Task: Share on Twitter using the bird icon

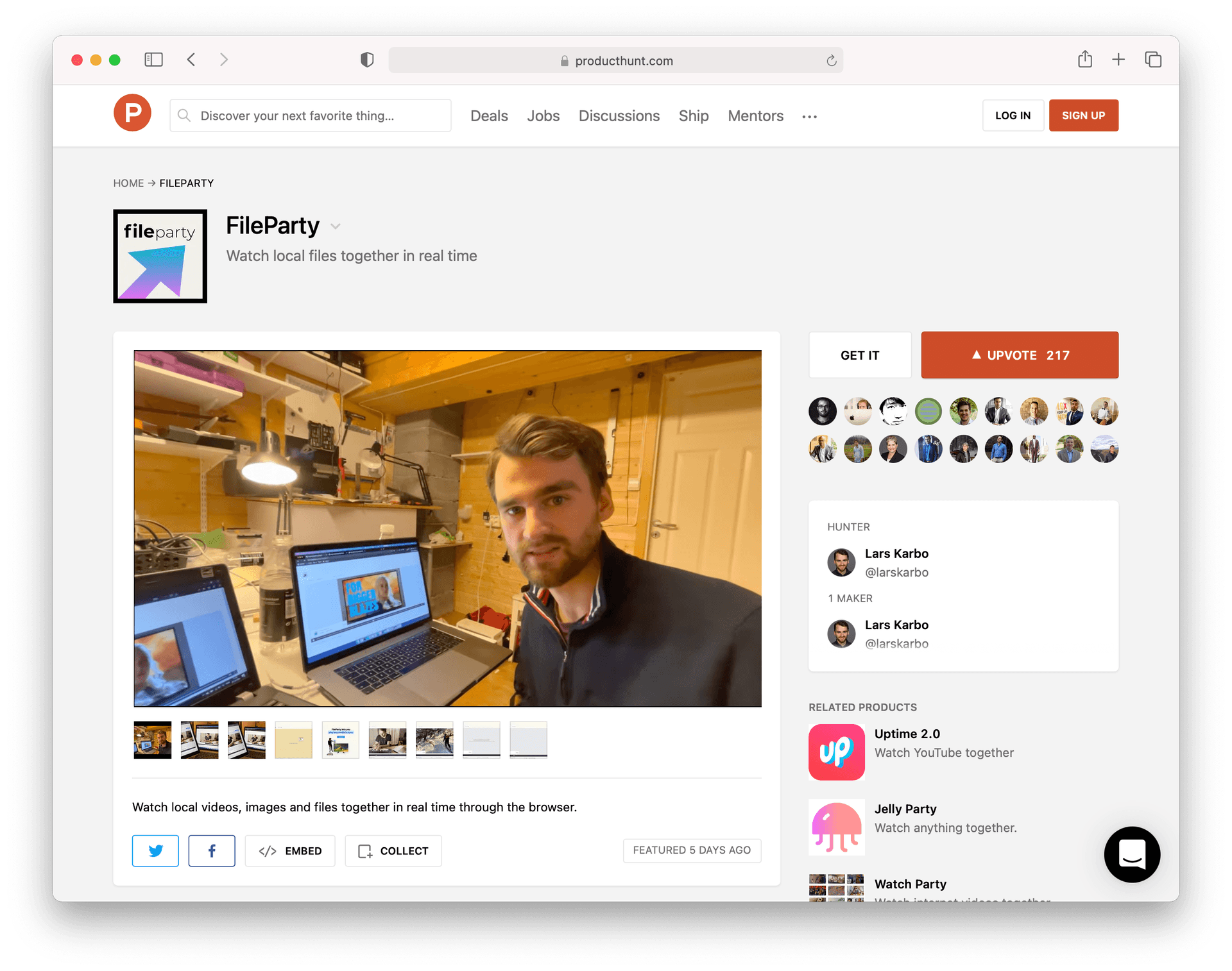Action: 155,850
